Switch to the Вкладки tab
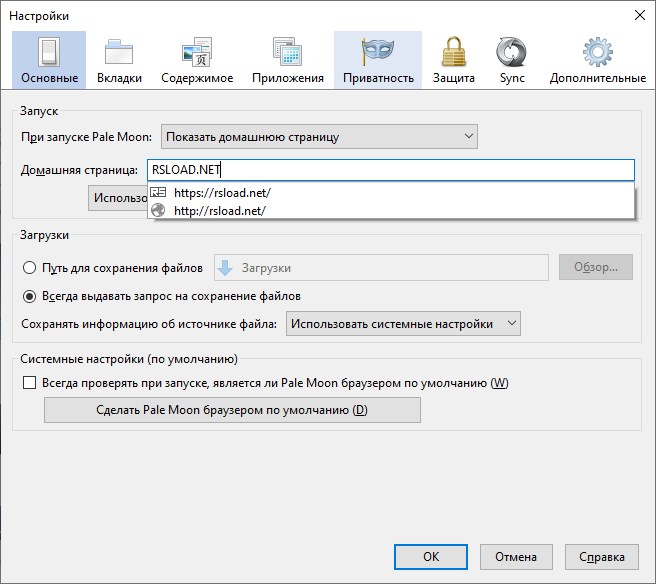 pos(119,60)
